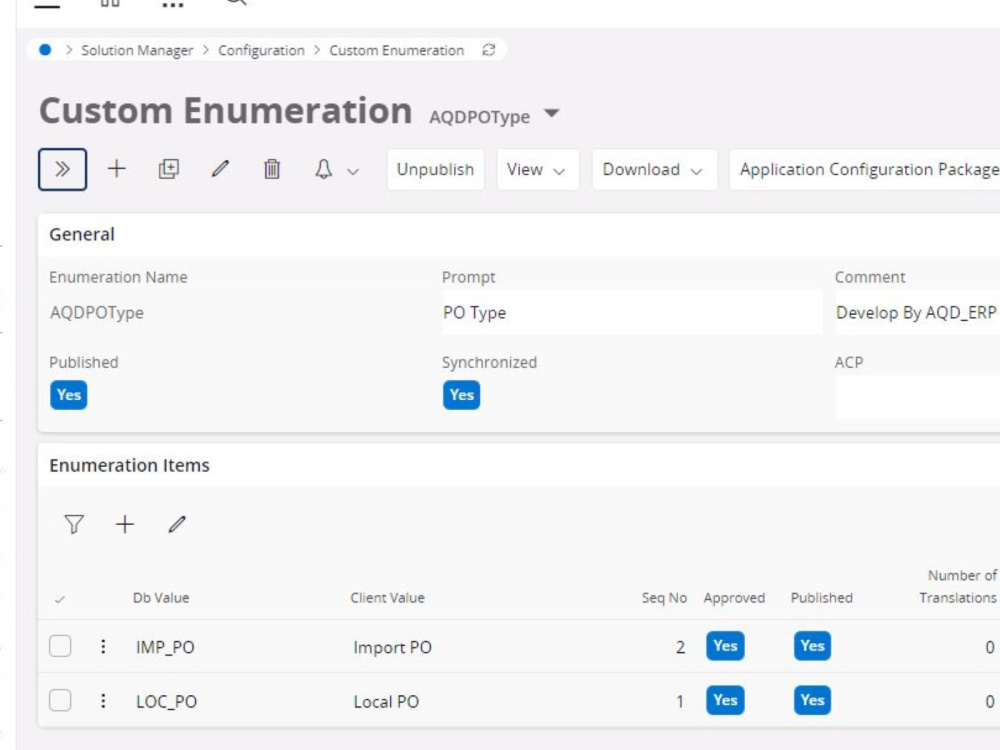
Task: Open the notification bell icon
Action: pos(323,169)
